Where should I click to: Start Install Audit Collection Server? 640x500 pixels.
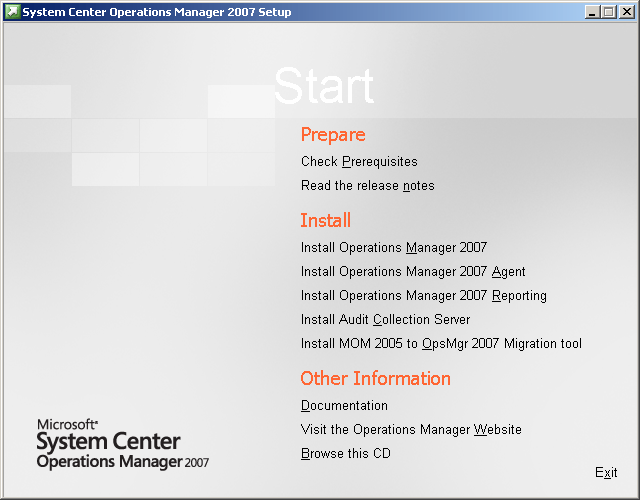[x=385, y=320]
